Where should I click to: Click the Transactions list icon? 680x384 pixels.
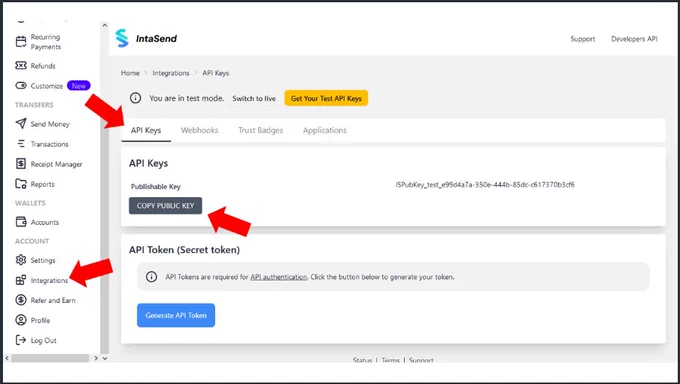(21, 144)
